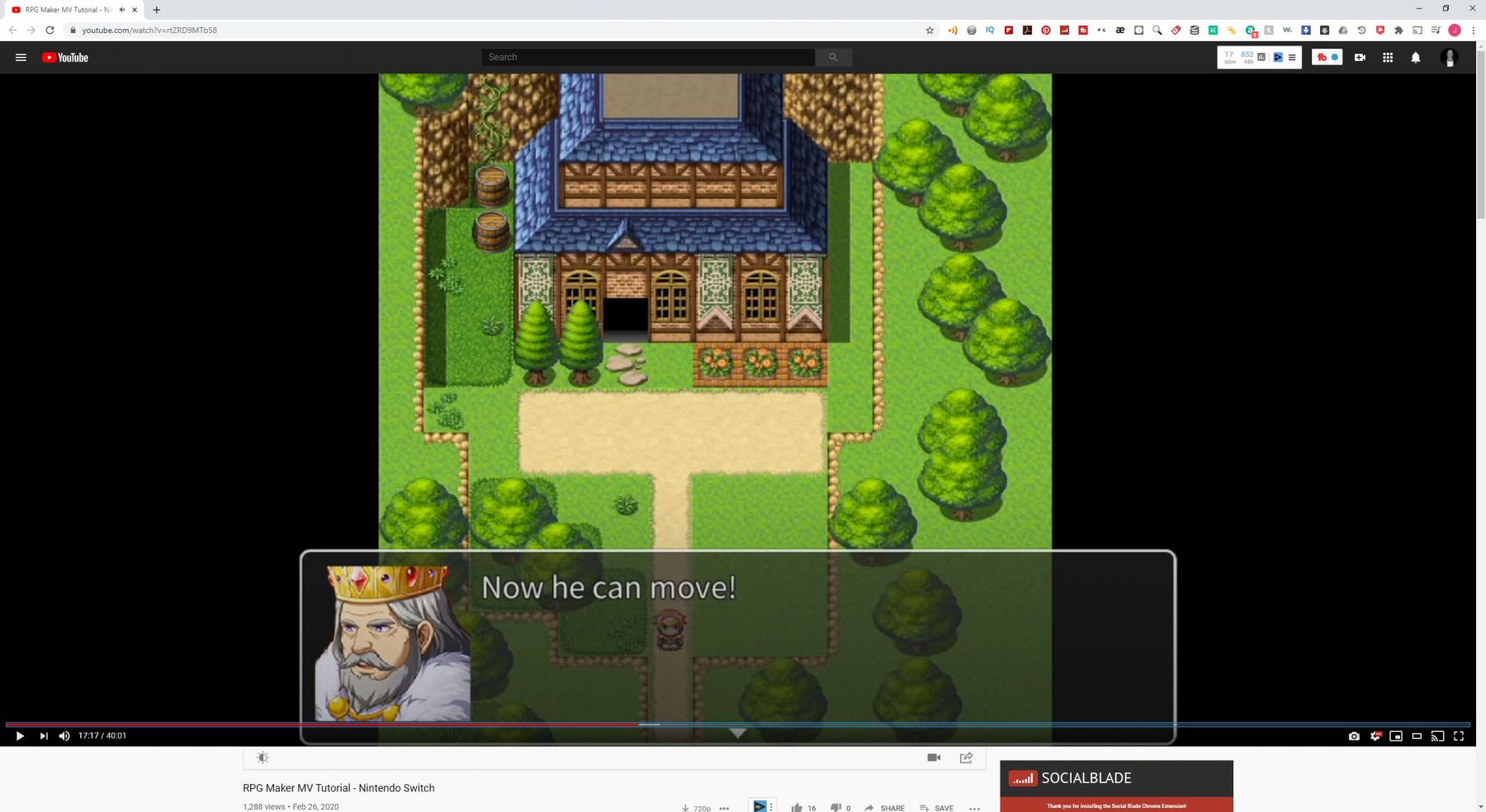Seek on the video progress bar
Image resolution: width=1486 pixels, height=812 pixels.
pyautogui.click(x=737, y=725)
